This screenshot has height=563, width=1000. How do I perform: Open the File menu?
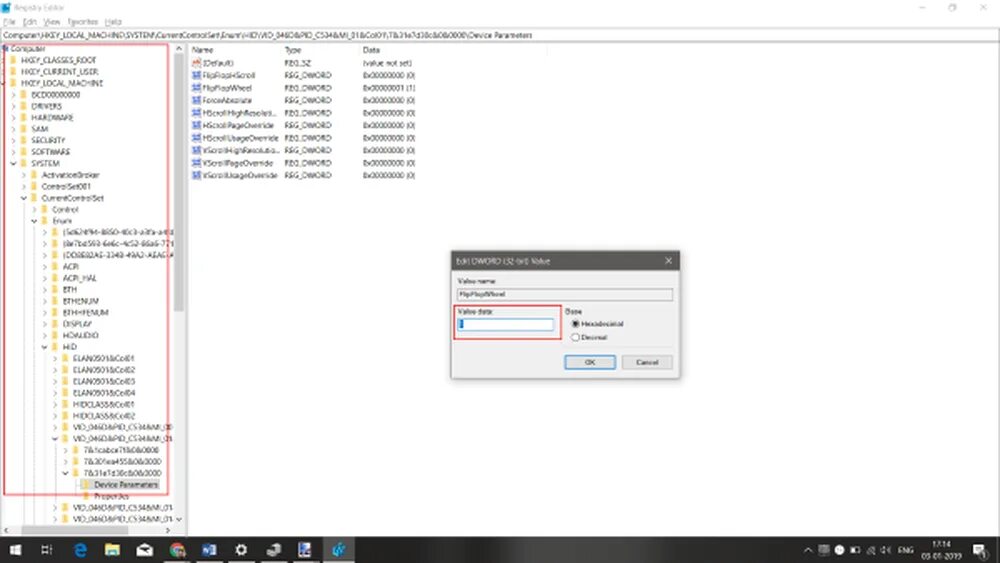pyautogui.click(x=10, y=22)
